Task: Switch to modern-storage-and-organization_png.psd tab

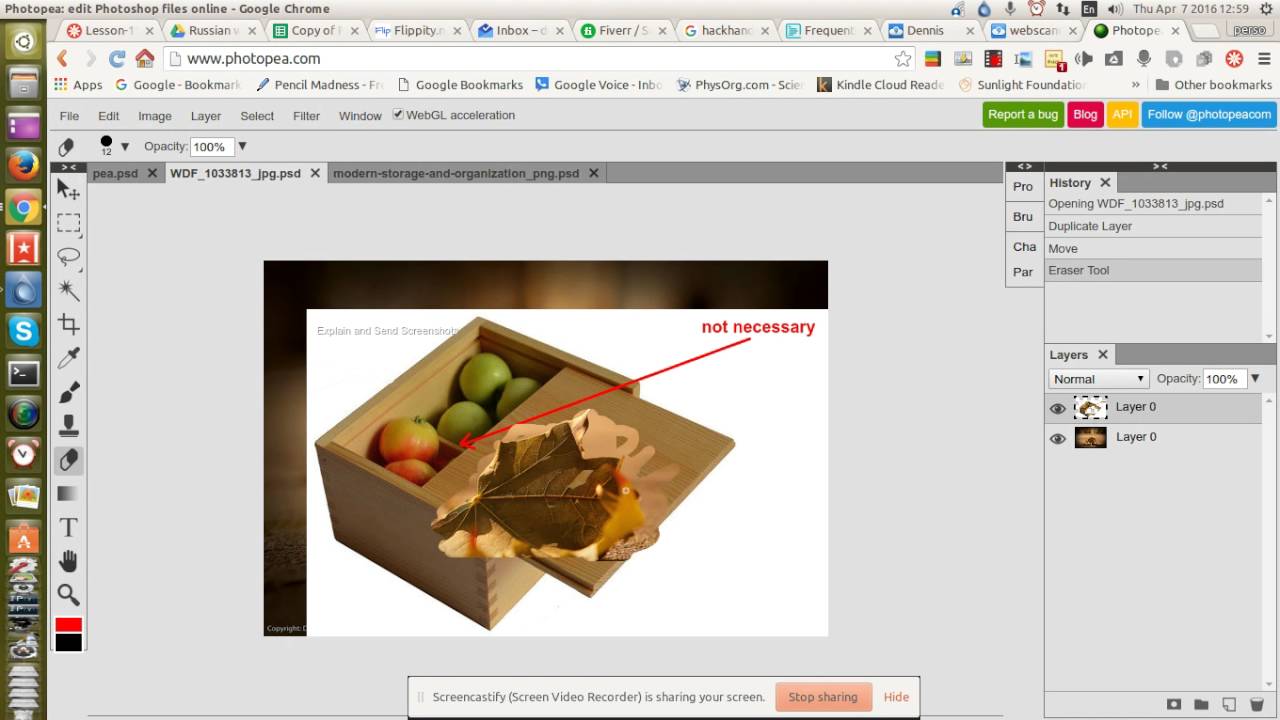Action: (x=456, y=173)
